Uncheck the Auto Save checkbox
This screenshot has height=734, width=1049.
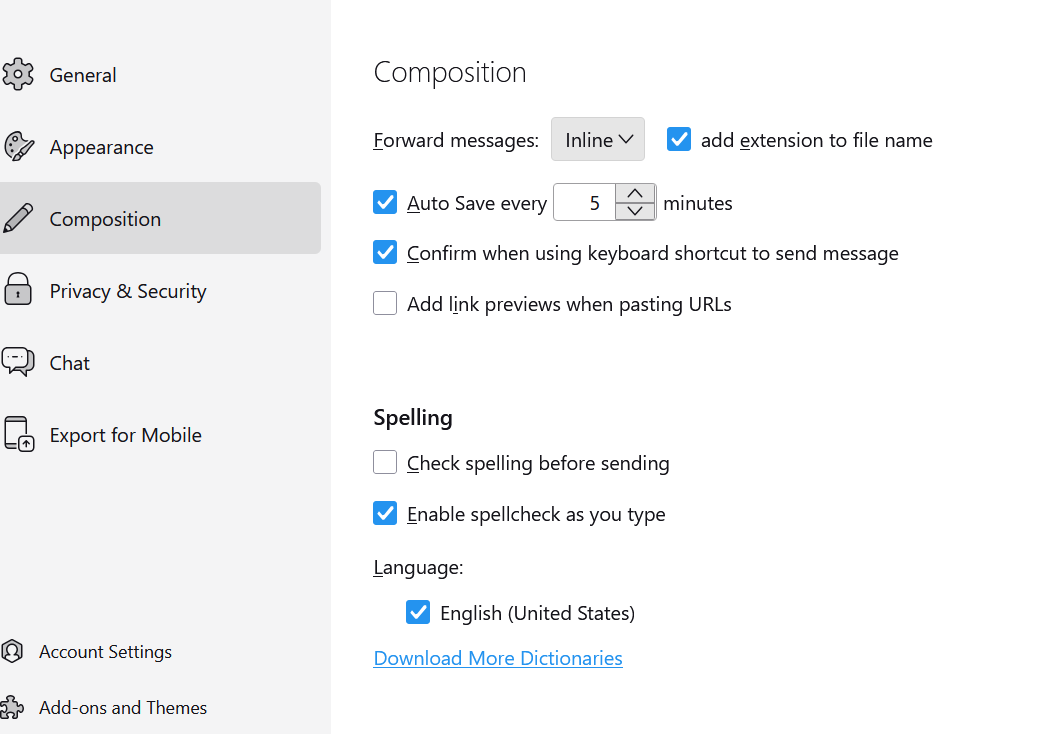[385, 203]
